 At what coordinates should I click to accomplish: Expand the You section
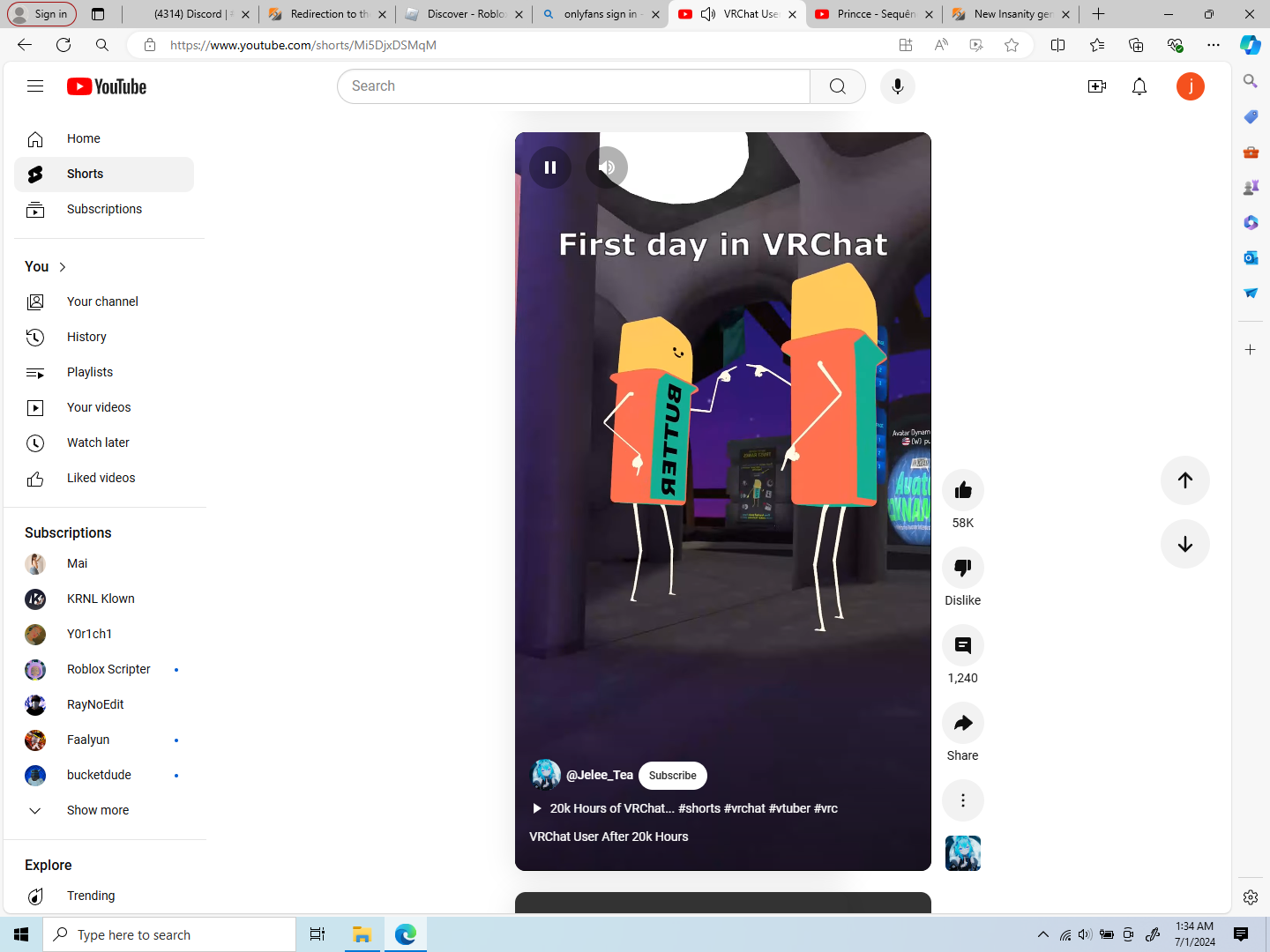46,266
